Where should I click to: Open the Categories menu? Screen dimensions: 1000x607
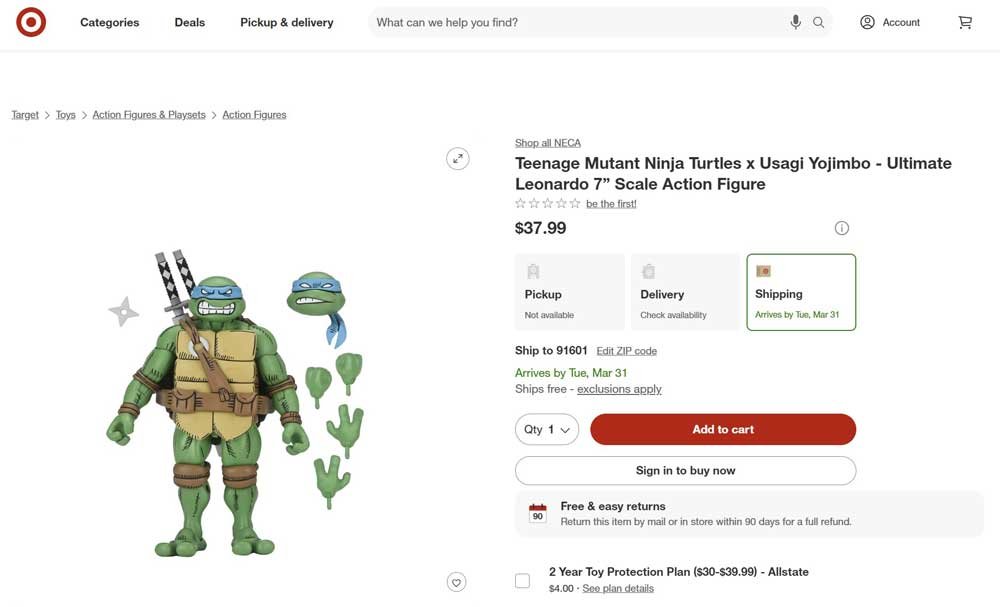pos(110,22)
